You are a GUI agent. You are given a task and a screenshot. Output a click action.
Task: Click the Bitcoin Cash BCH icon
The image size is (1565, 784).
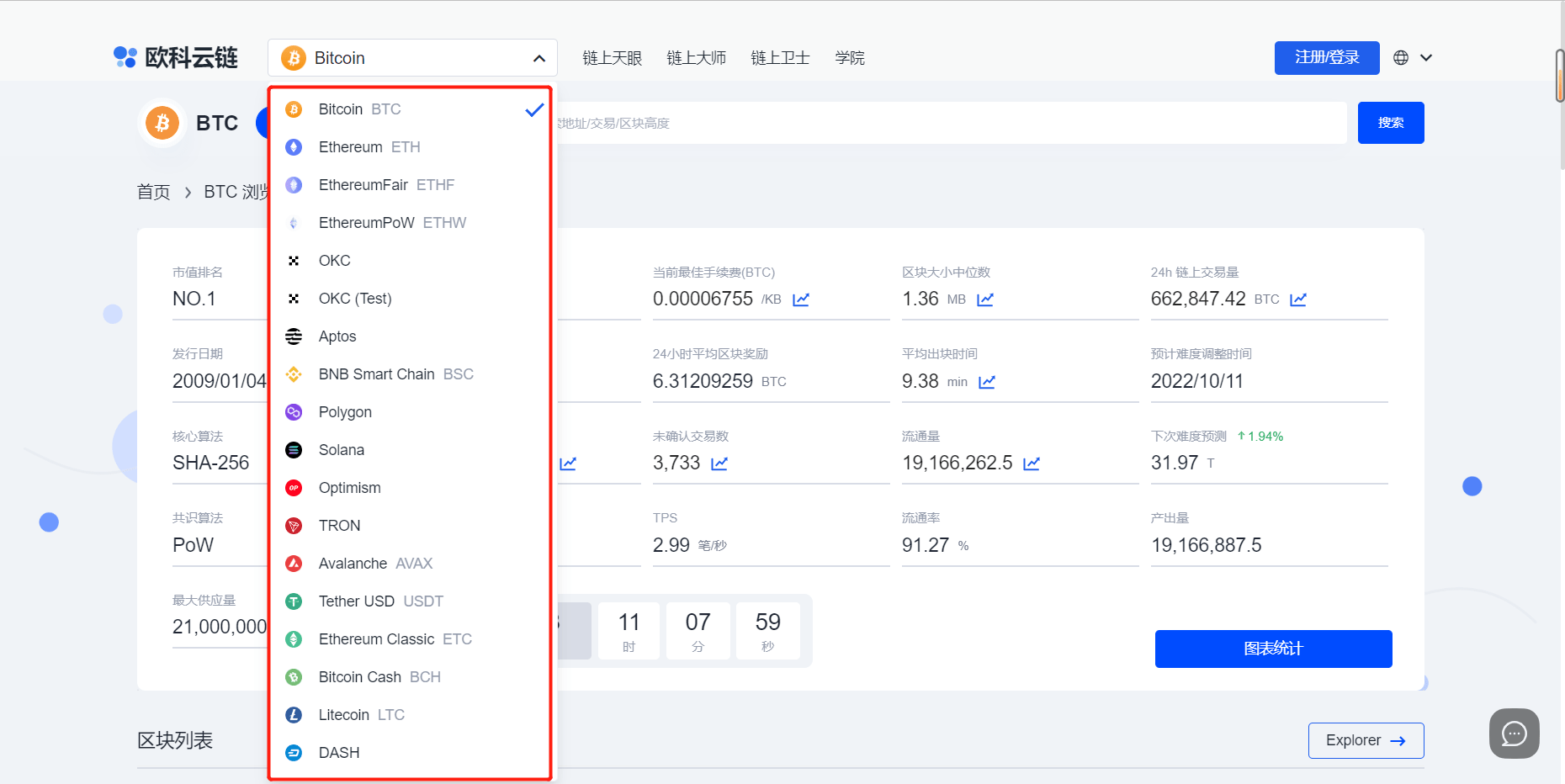click(x=294, y=677)
